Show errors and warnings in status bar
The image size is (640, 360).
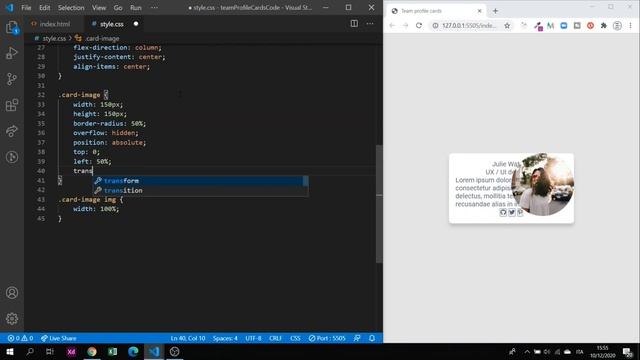tap(20, 338)
